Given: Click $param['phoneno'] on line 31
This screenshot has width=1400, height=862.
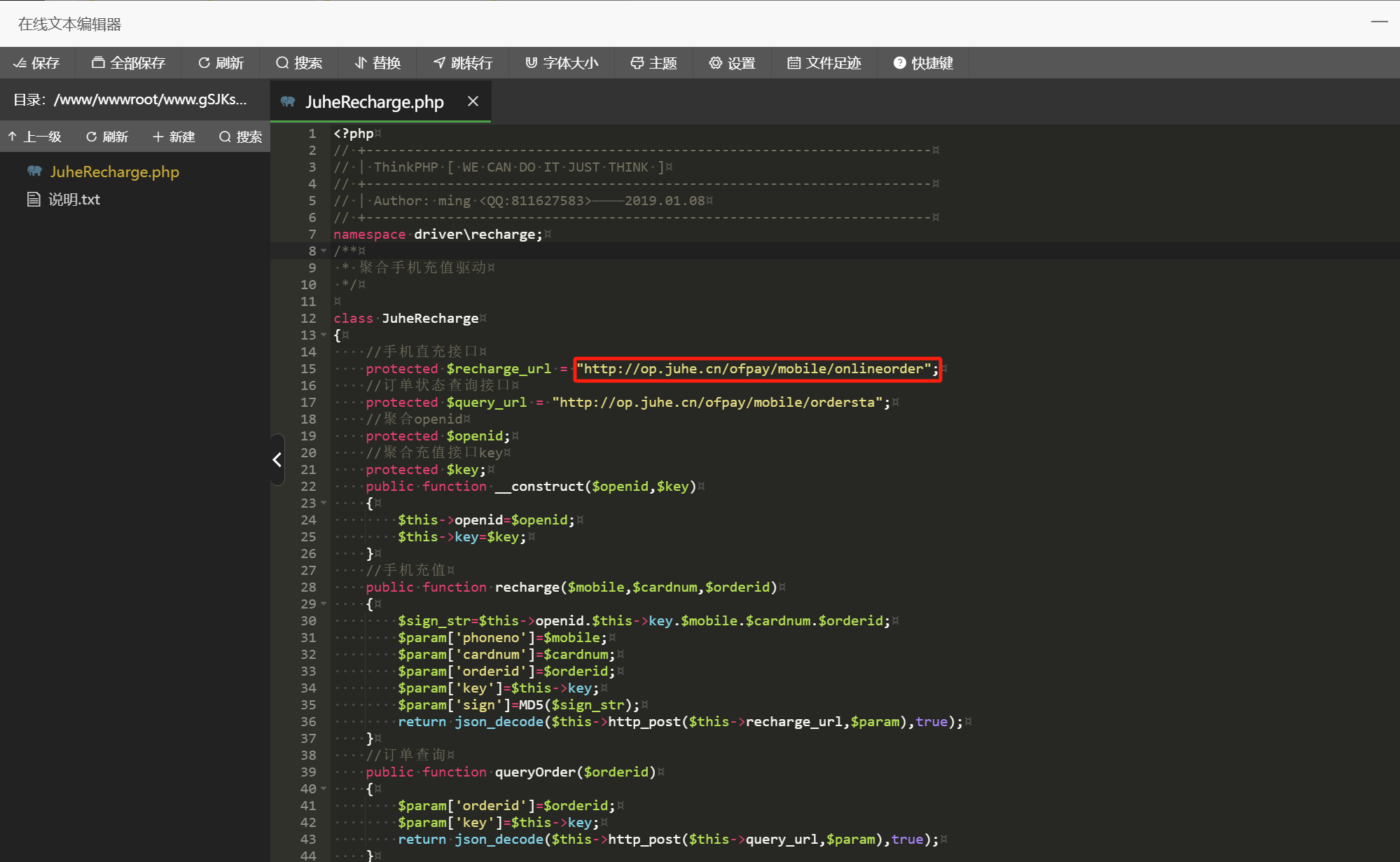Looking at the screenshot, I should (503, 637).
